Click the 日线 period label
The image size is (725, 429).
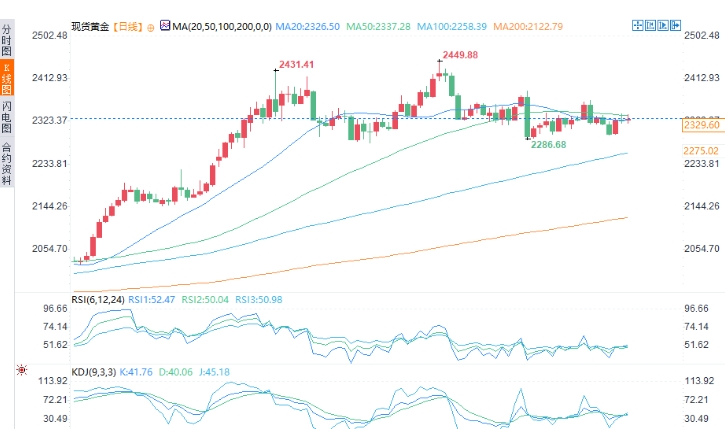coord(128,27)
